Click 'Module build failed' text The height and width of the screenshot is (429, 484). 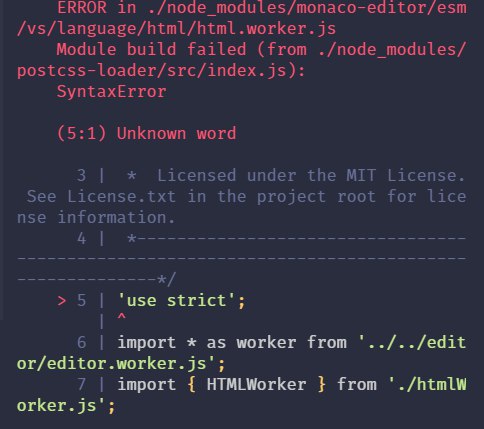tap(152, 50)
